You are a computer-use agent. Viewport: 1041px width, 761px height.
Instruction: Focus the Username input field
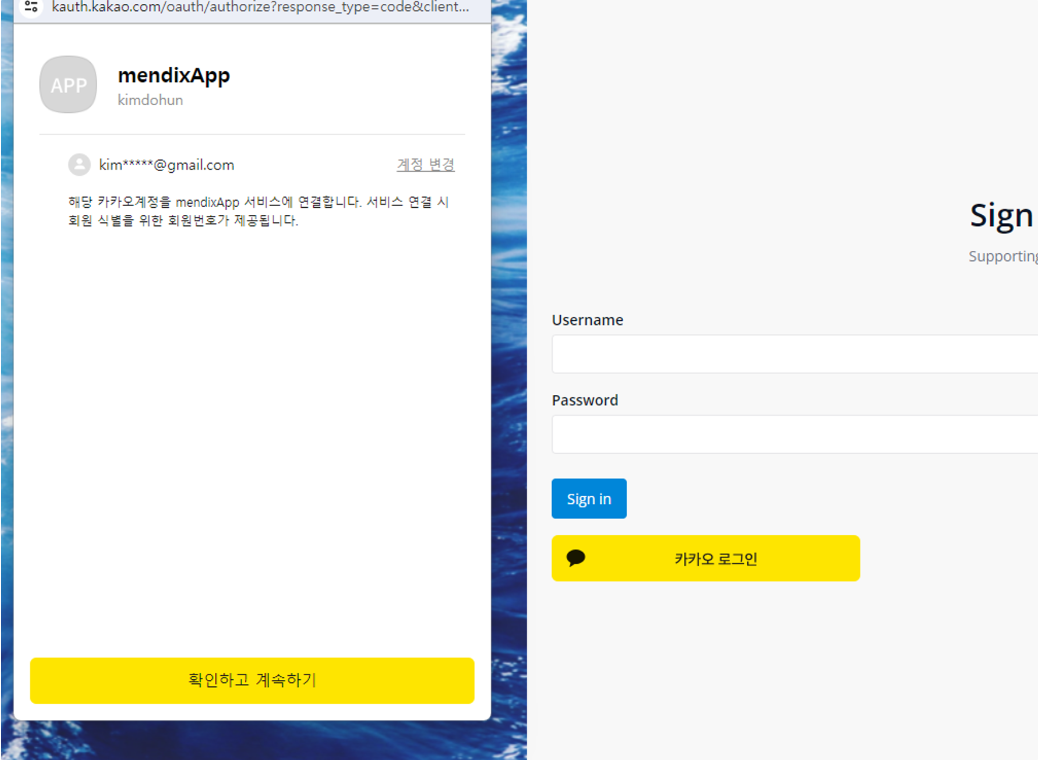coord(795,354)
